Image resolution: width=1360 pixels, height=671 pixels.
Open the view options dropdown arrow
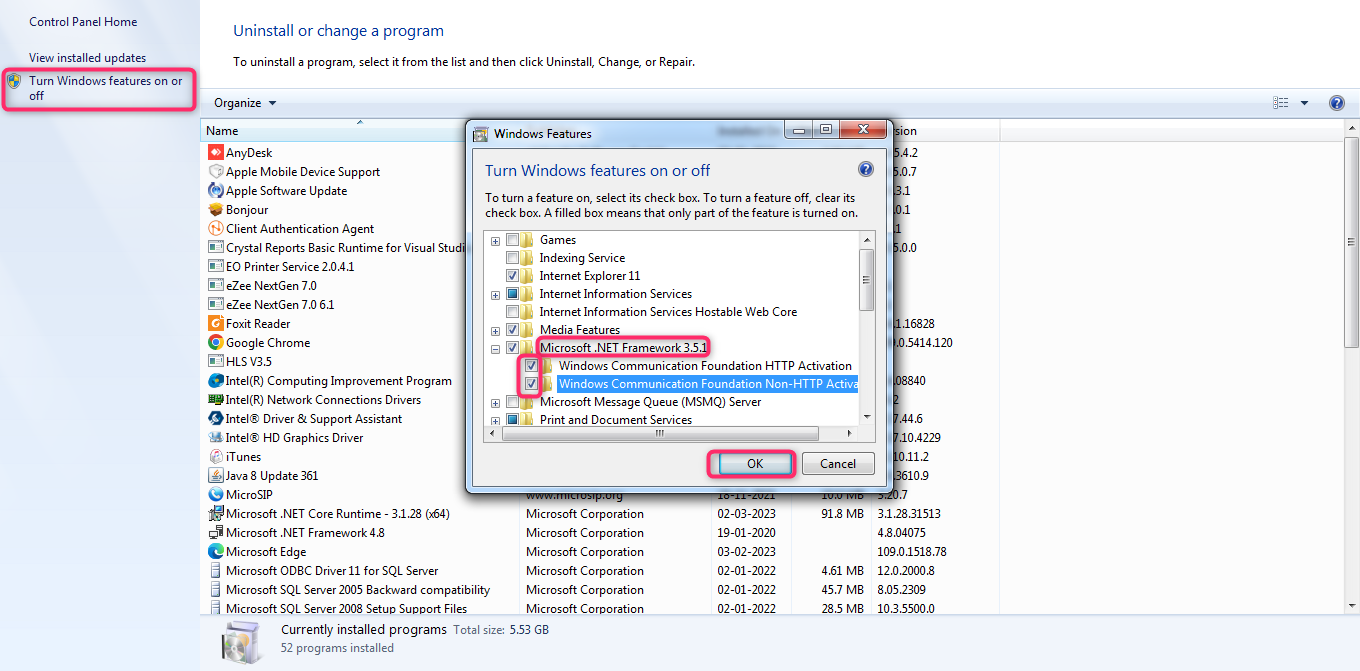point(1304,103)
